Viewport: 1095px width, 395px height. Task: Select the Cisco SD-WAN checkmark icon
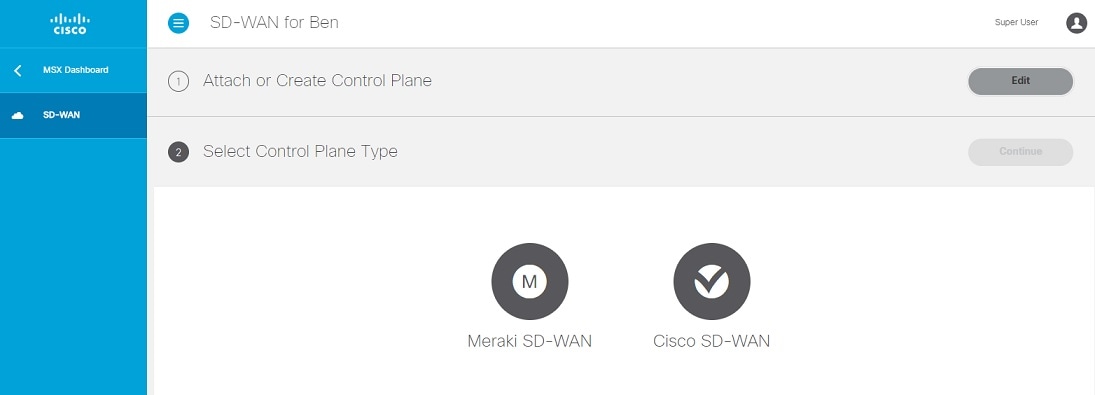[x=712, y=281]
